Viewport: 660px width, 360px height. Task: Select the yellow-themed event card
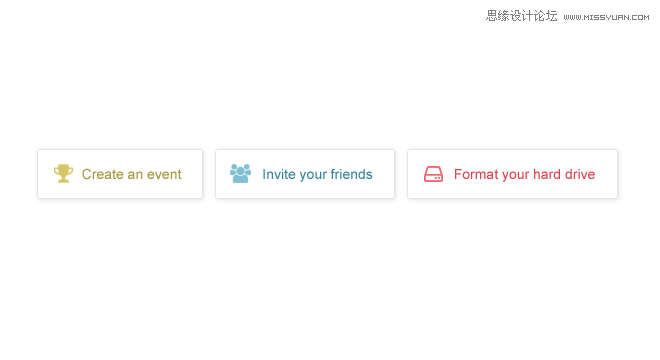[120, 174]
